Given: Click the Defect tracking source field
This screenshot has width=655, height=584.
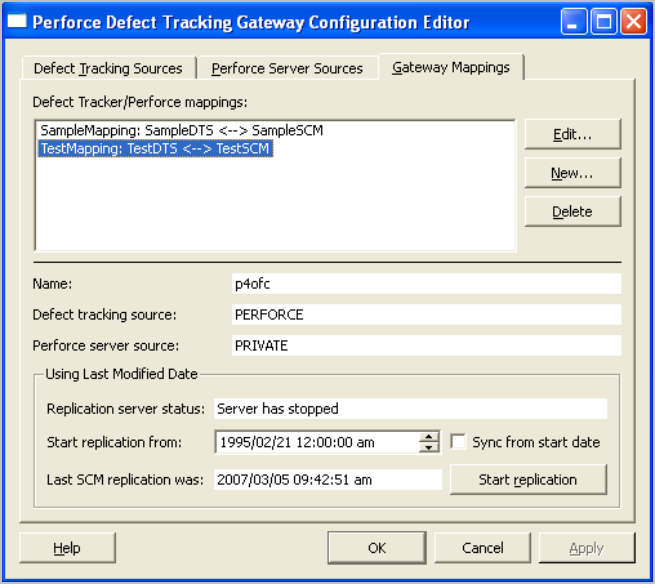Looking at the screenshot, I should [x=425, y=315].
